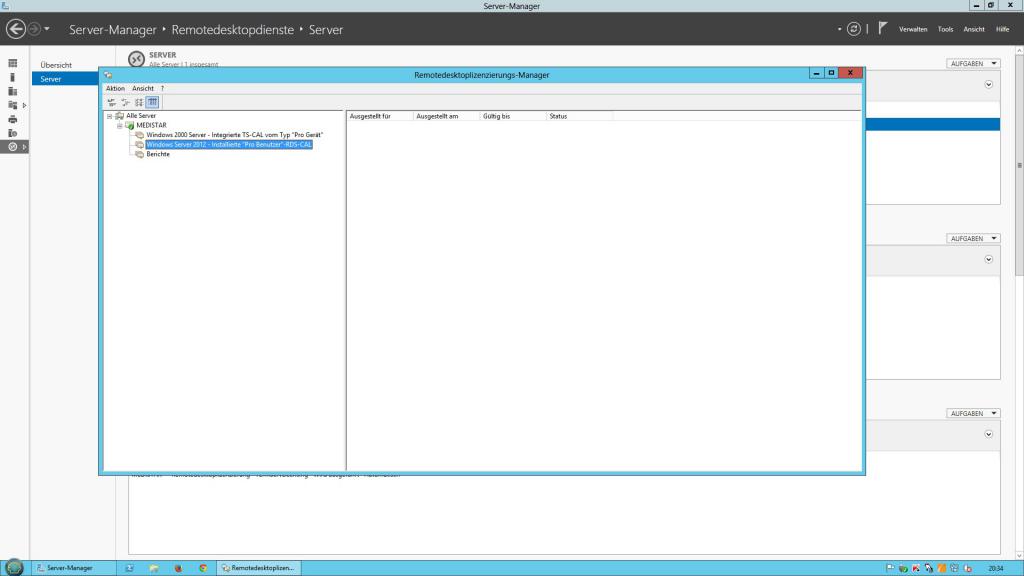Click the Server-Manager vertical scrollbar

(1019, 165)
